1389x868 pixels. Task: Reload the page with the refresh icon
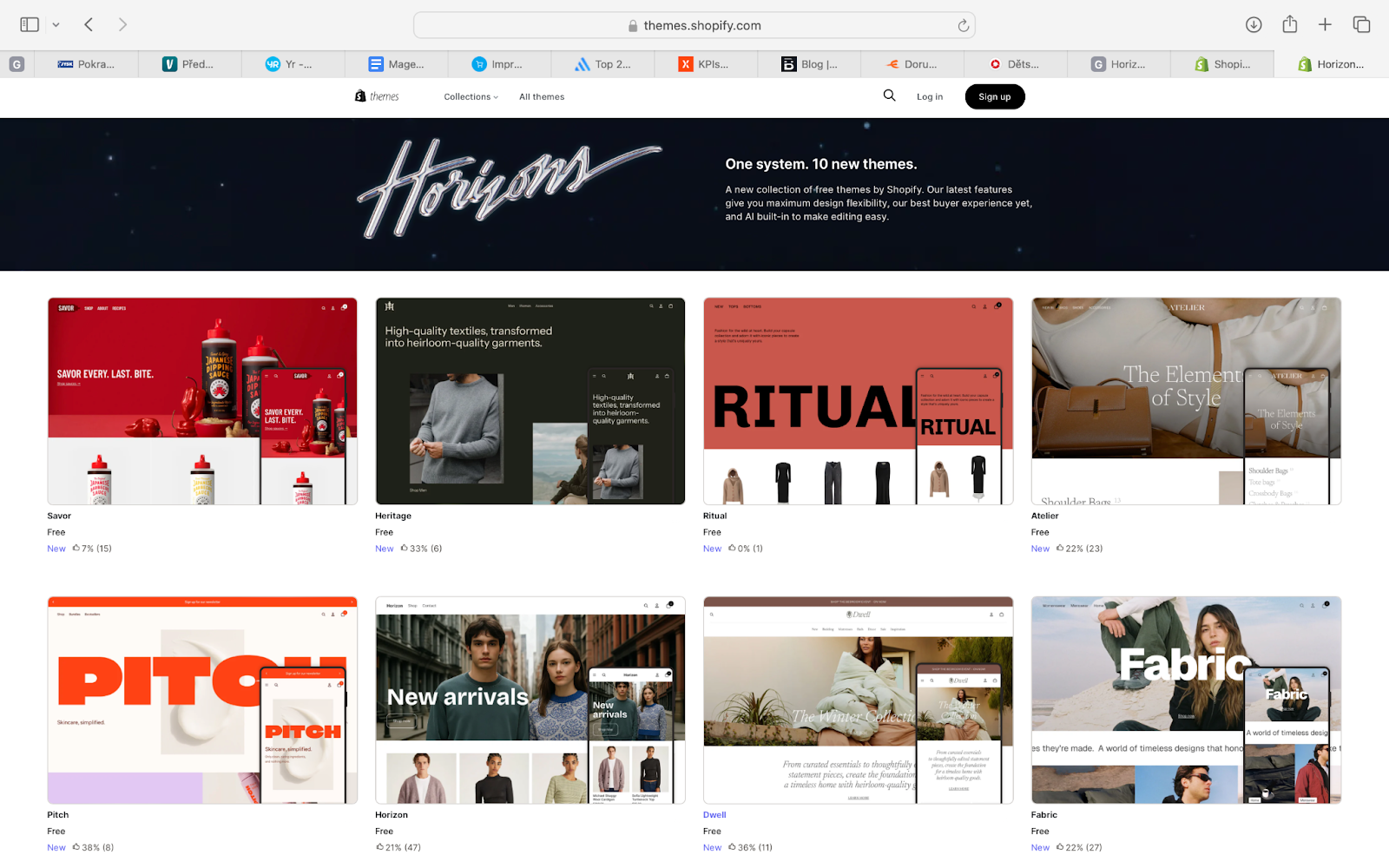click(x=963, y=25)
